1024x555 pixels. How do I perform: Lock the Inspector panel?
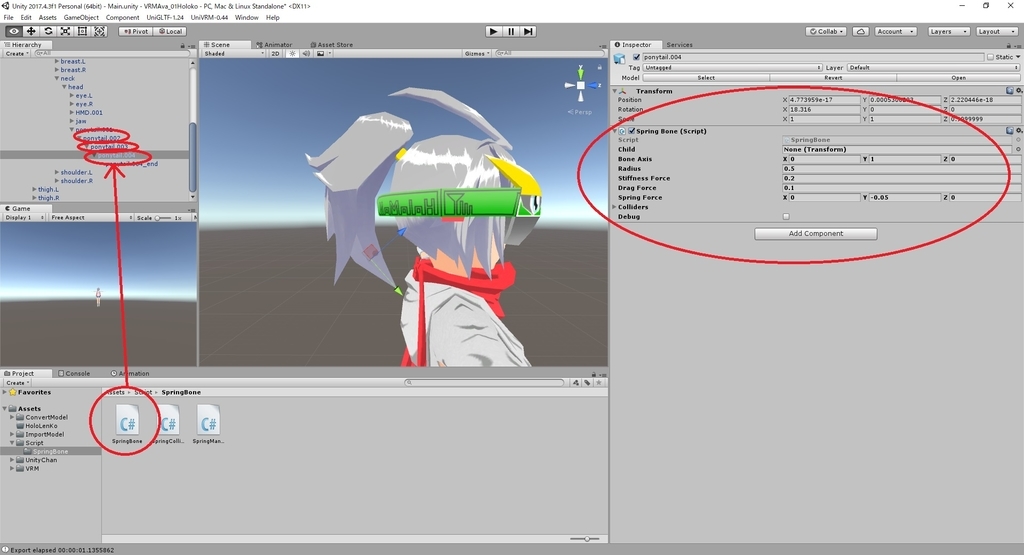pos(1009,45)
